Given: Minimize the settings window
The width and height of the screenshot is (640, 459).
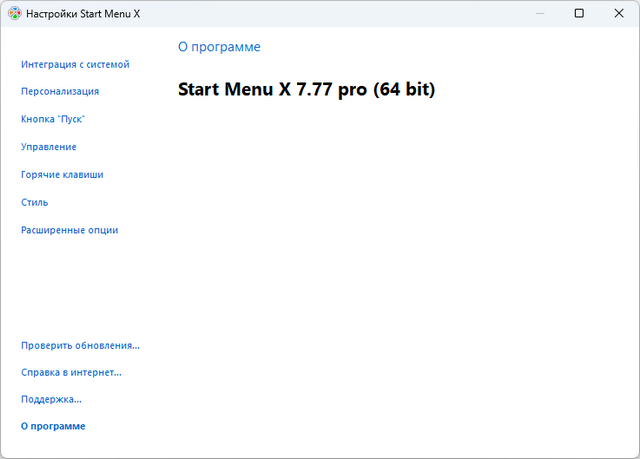Looking at the screenshot, I should (x=540, y=13).
